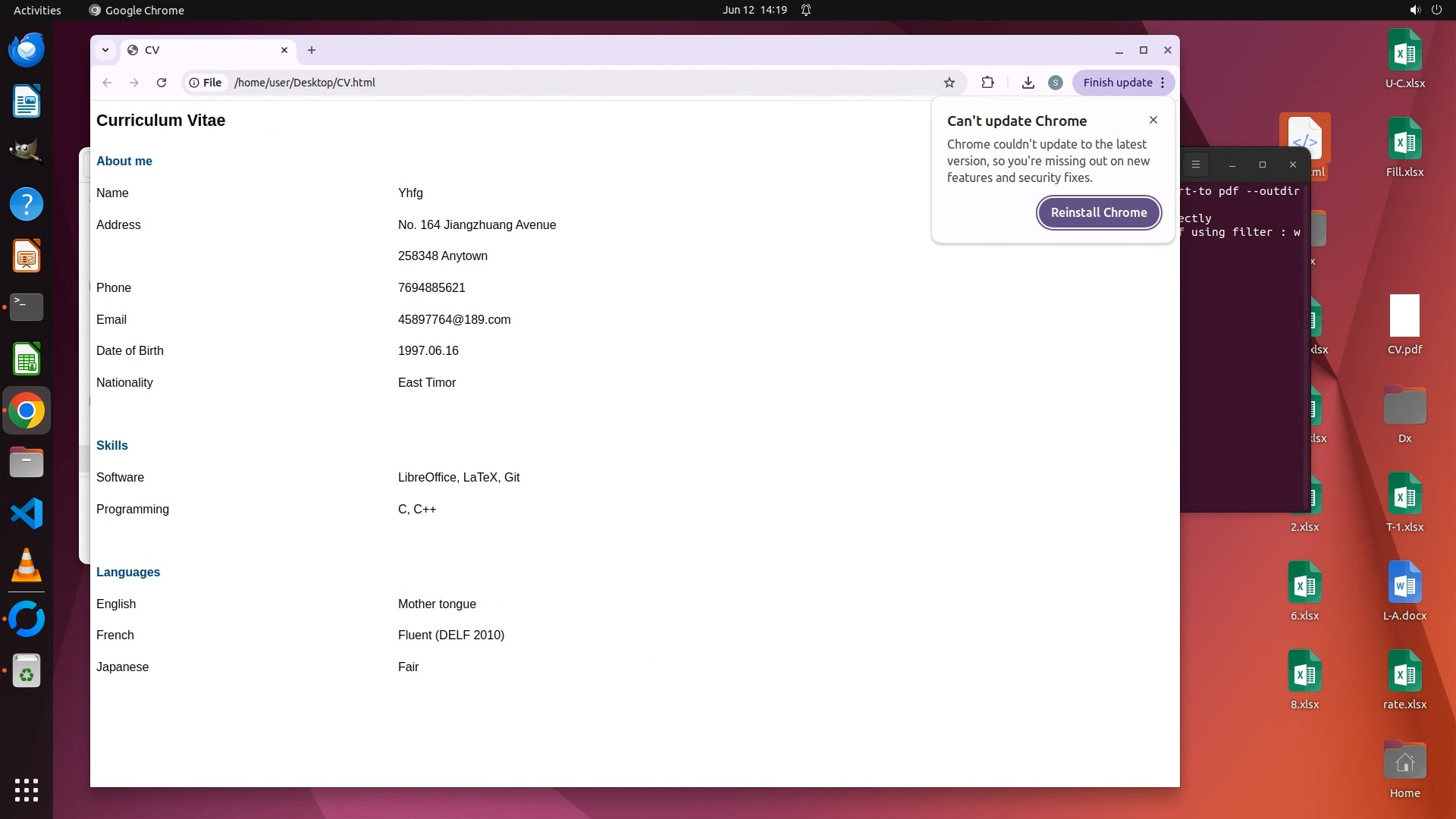This screenshot has width=1456, height=819.
Task: Open the clock and calendar panel
Action: pyautogui.click(x=754, y=10)
